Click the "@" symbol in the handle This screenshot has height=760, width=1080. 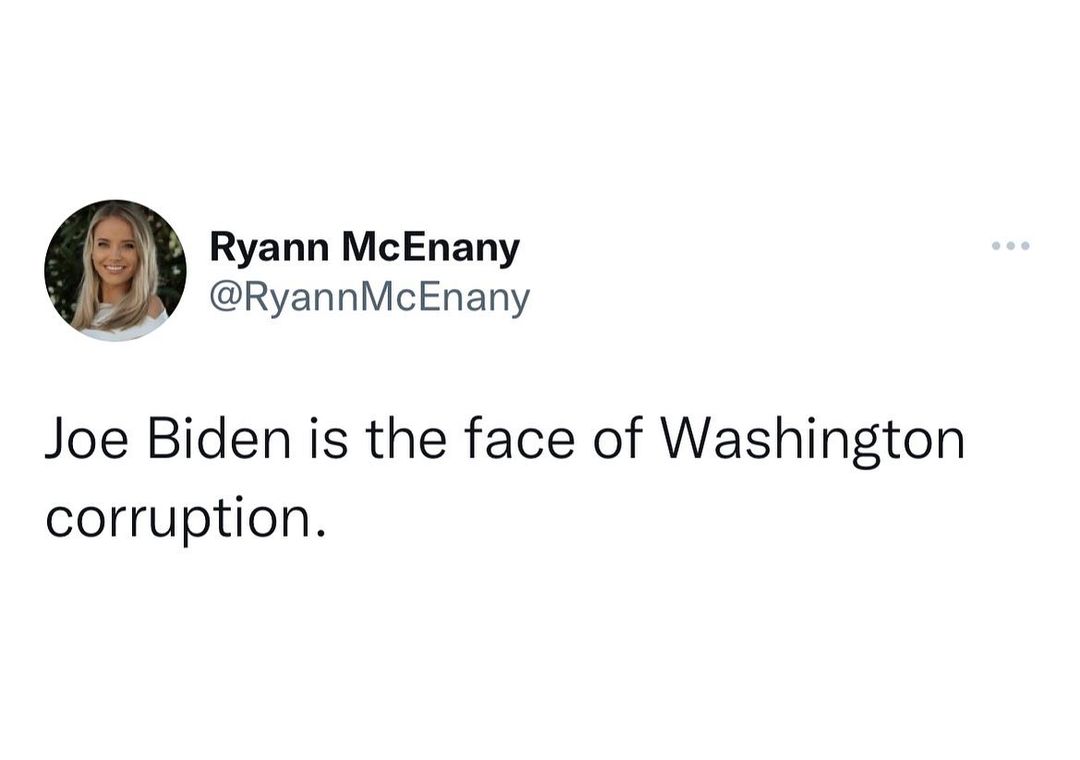pyautogui.click(x=222, y=298)
